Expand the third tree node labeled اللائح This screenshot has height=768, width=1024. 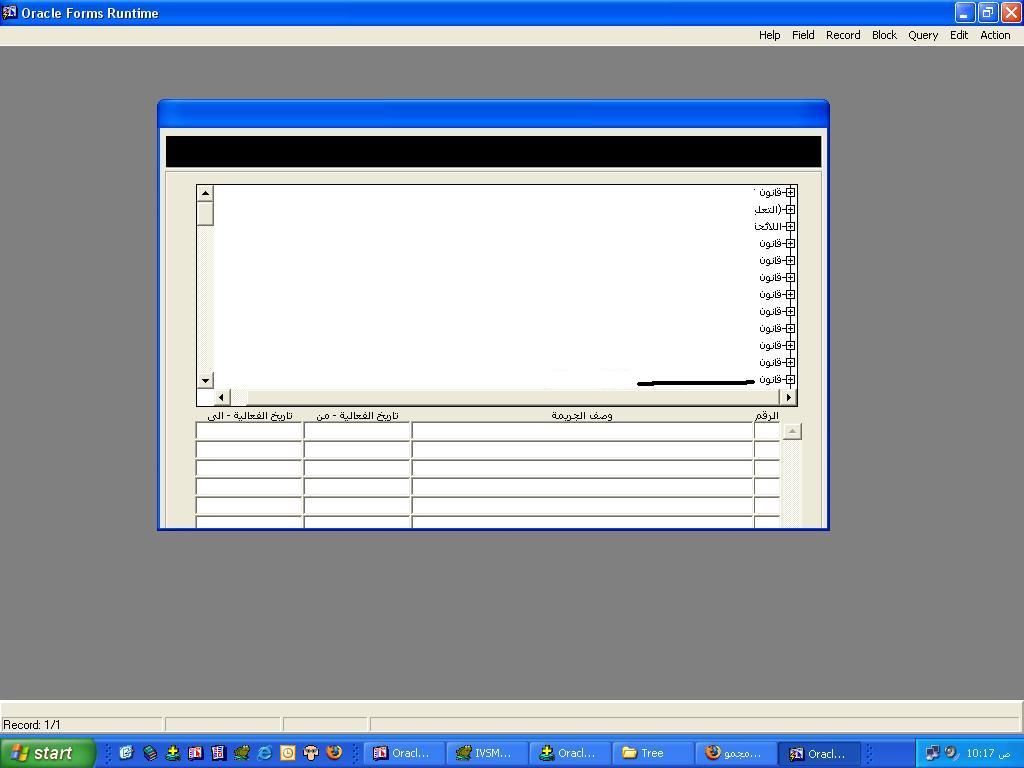[790, 226]
